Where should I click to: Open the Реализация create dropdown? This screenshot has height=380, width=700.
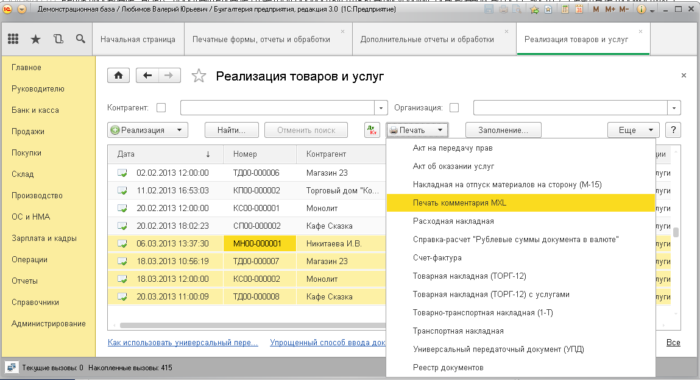click(x=147, y=130)
